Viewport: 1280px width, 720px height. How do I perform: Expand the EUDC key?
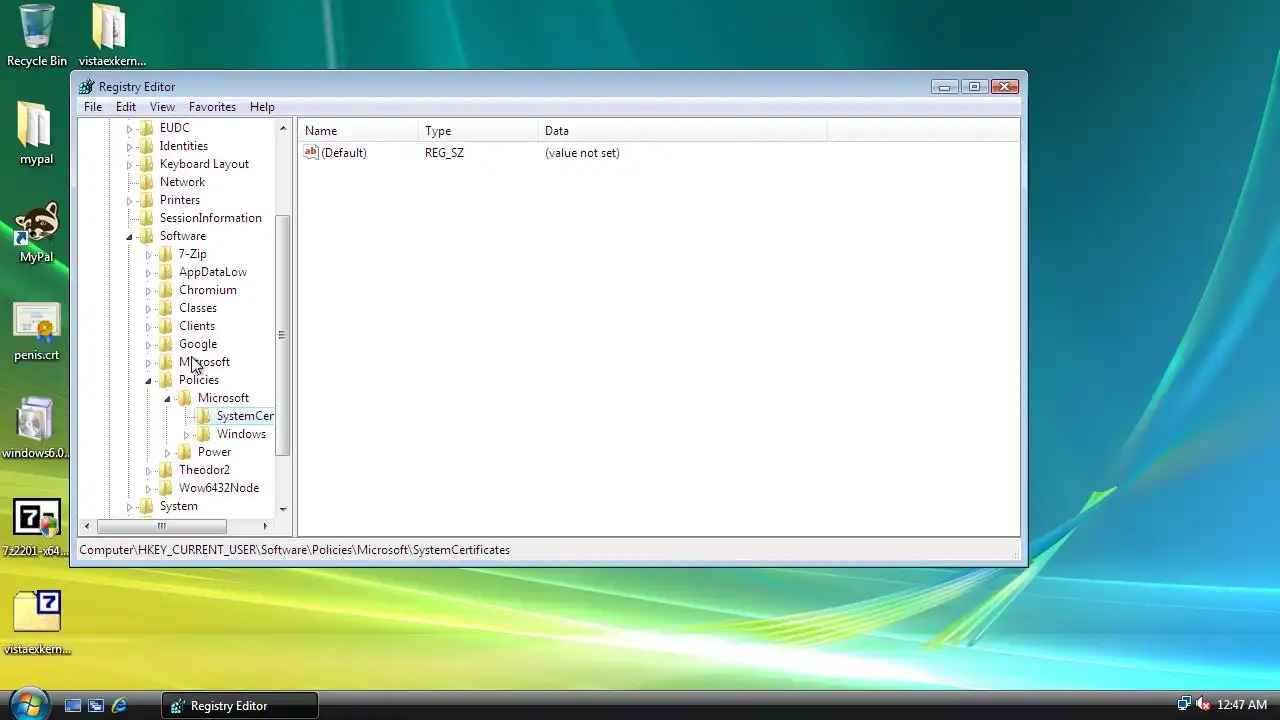point(129,128)
